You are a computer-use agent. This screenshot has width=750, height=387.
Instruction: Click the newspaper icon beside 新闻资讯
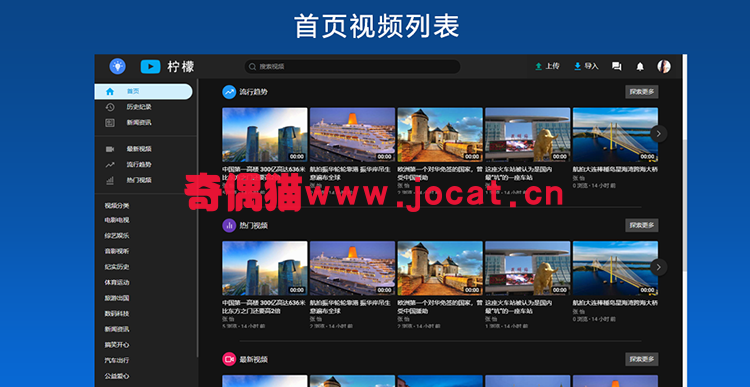[110, 123]
